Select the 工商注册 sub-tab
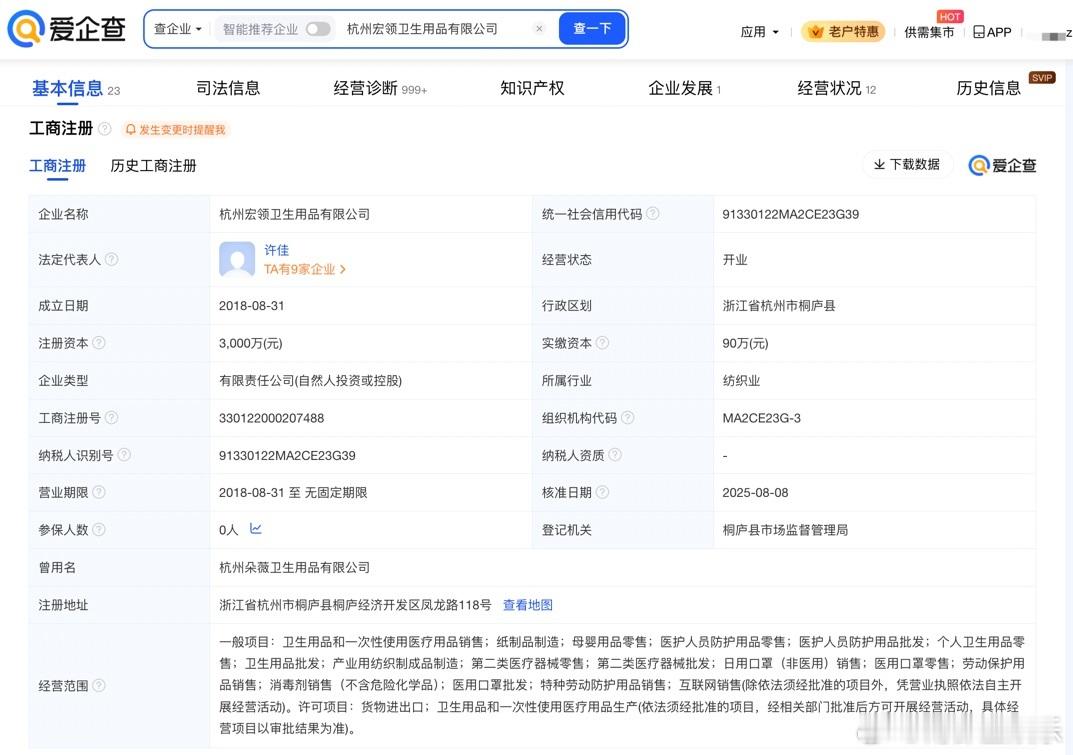1073x755 pixels. pos(57,166)
